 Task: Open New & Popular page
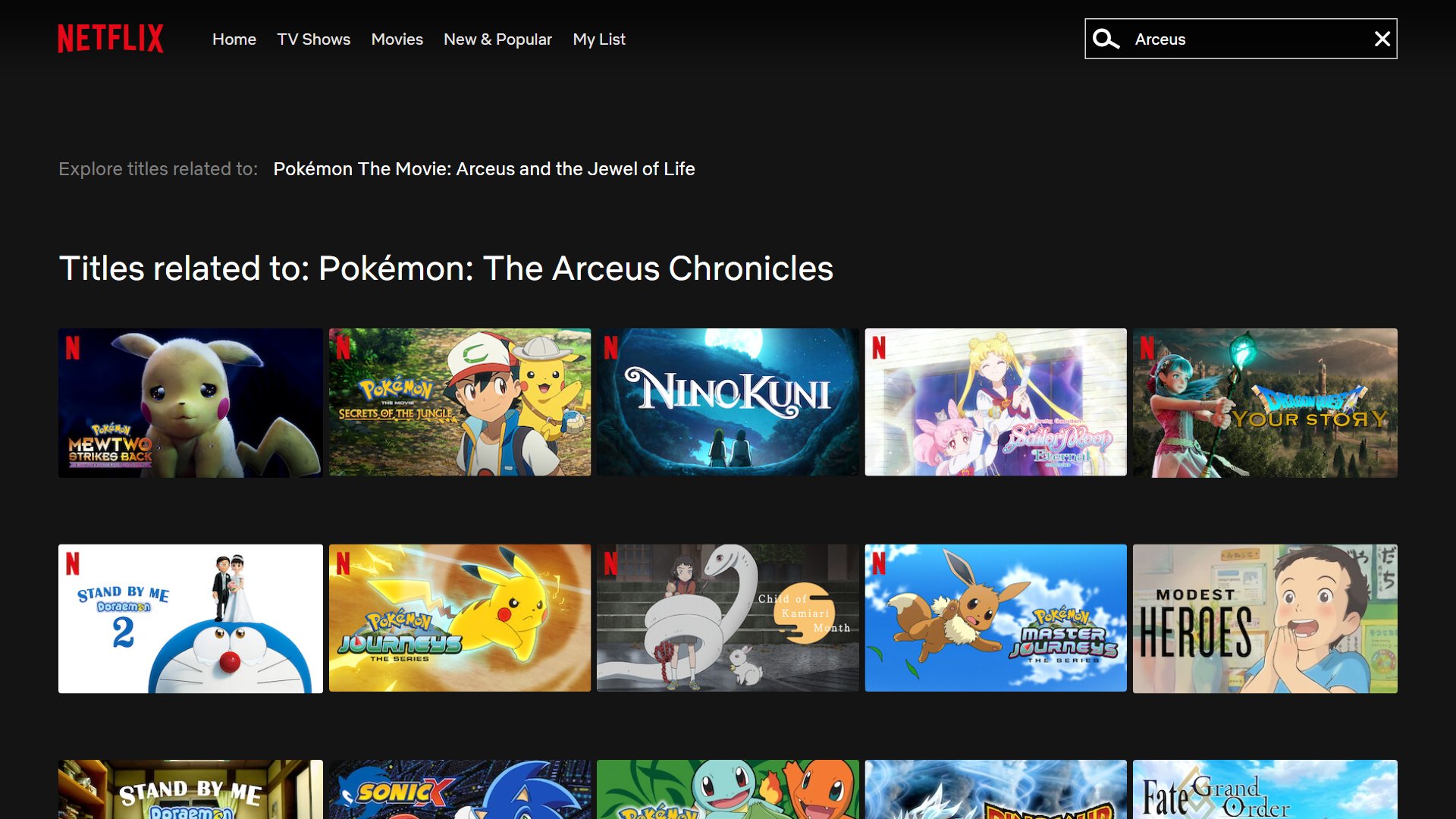pyautogui.click(x=497, y=39)
